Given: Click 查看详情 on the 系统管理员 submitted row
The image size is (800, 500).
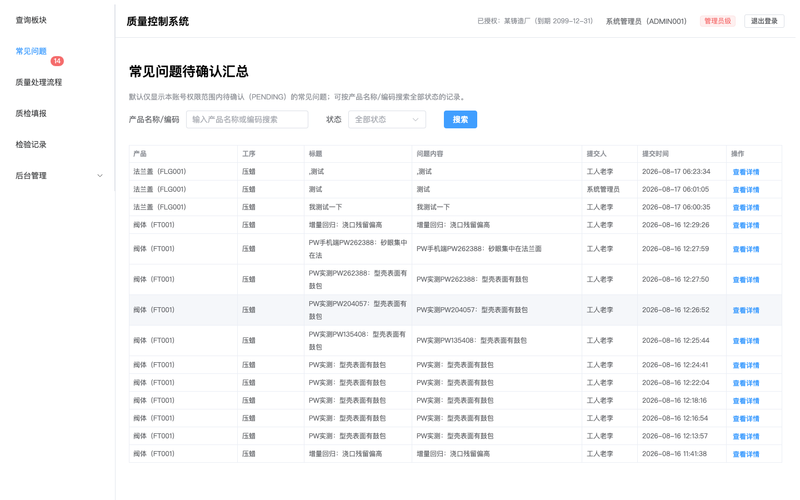Looking at the screenshot, I should point(745,190).
